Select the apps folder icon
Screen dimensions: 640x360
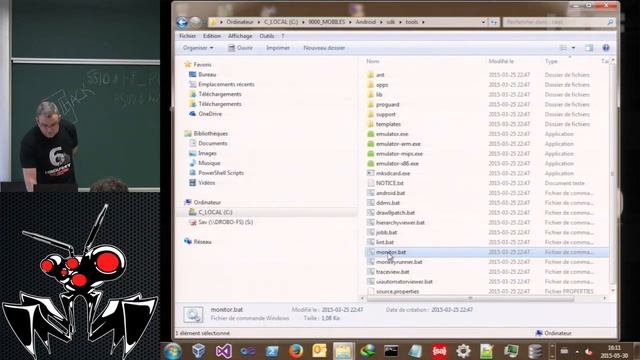[371, 84]
